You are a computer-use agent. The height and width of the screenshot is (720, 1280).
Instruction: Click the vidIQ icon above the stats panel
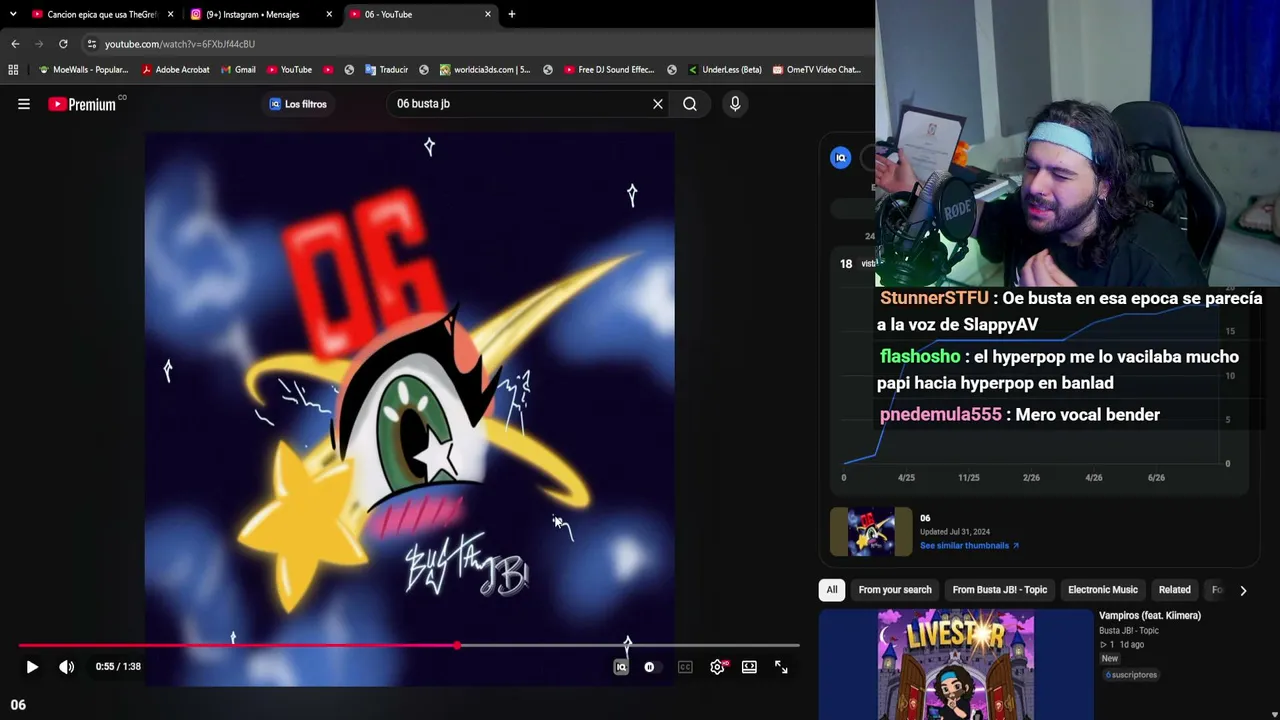point(841,158)
